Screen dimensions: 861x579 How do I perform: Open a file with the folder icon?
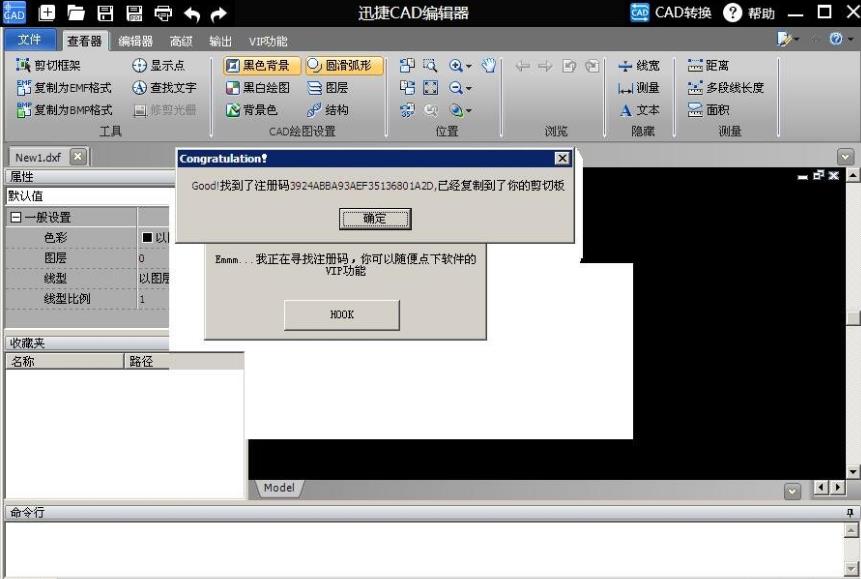click(x=76, y=12)
